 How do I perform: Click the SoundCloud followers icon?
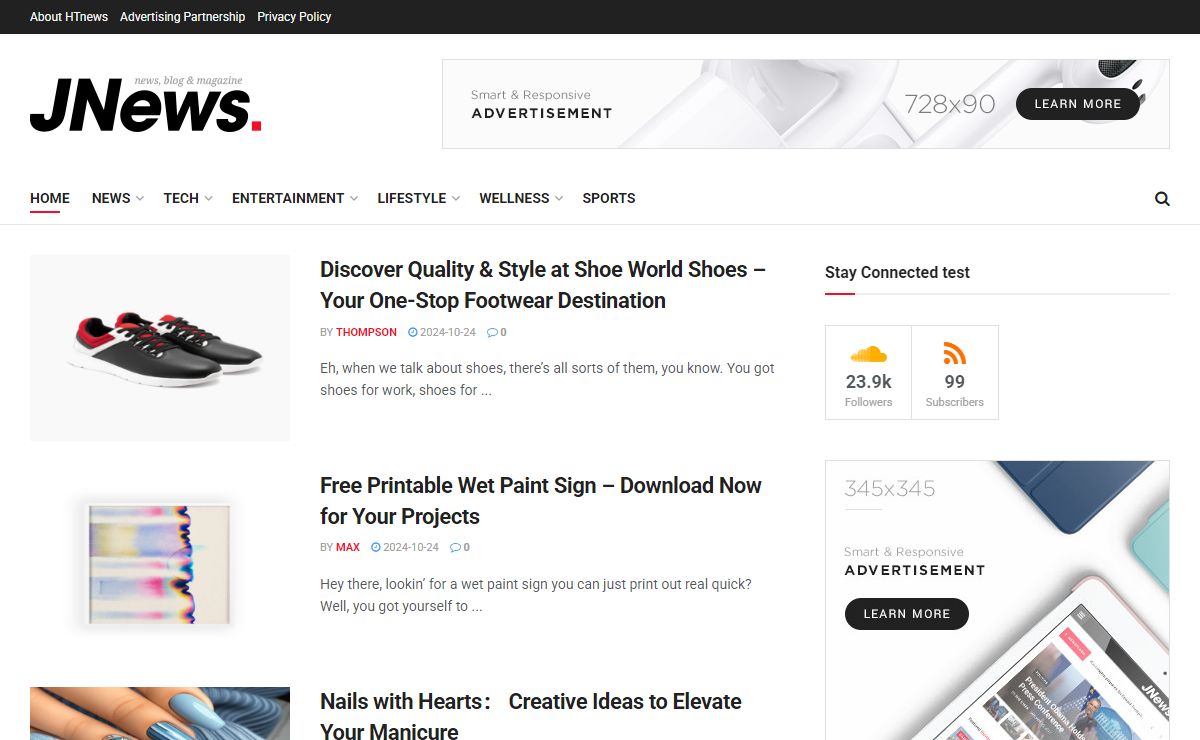point(868,354)
